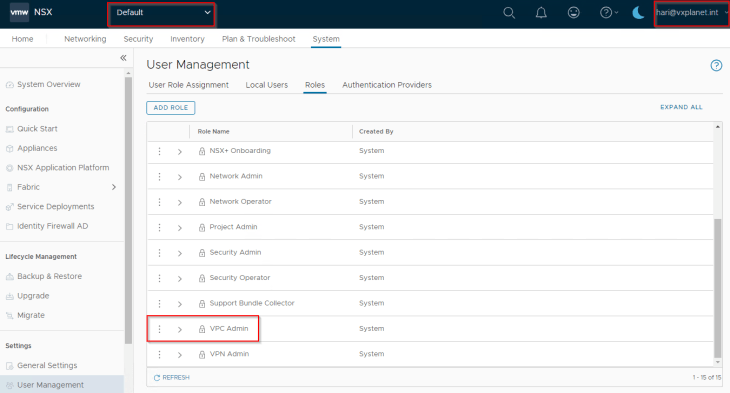Open the notifications bell

point(541,13)
